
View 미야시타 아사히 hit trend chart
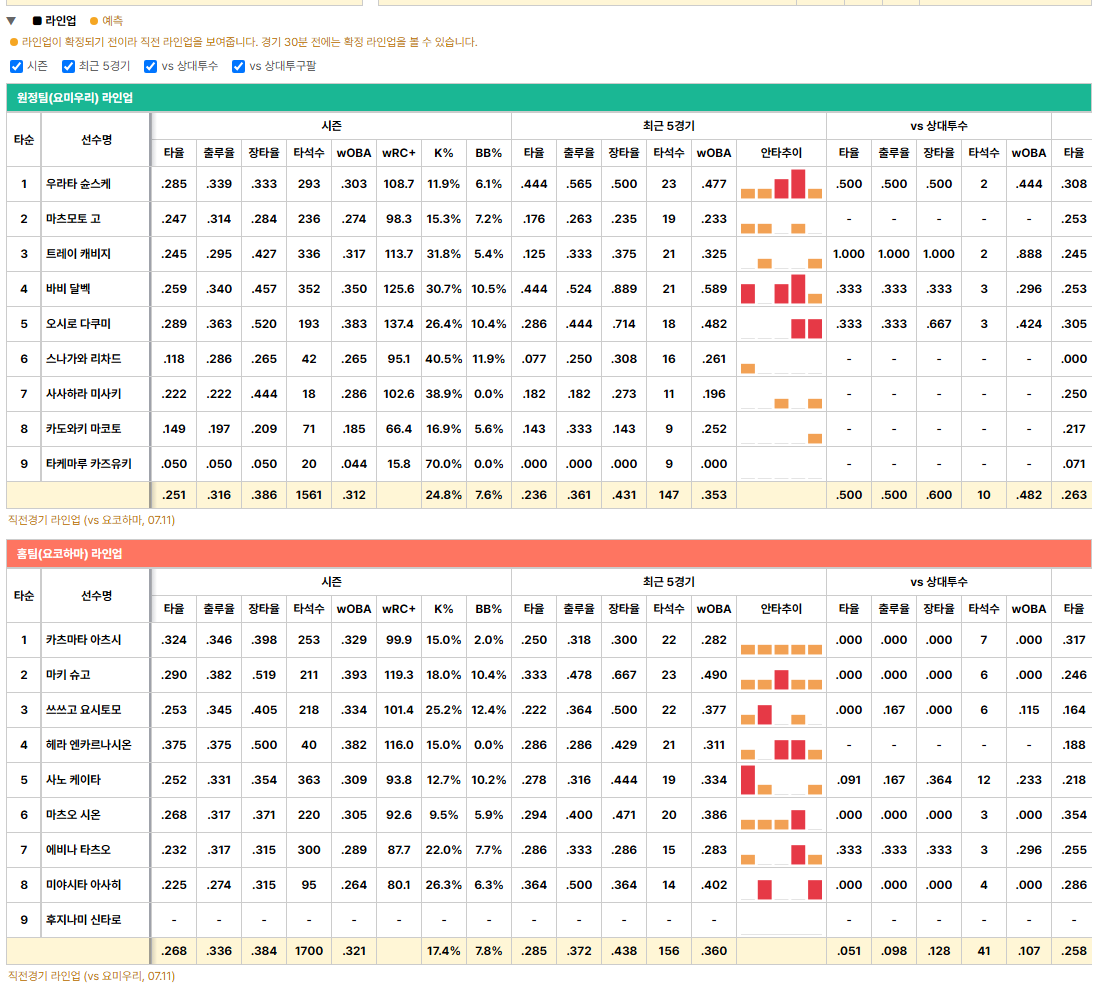click(x=781, y=885)
